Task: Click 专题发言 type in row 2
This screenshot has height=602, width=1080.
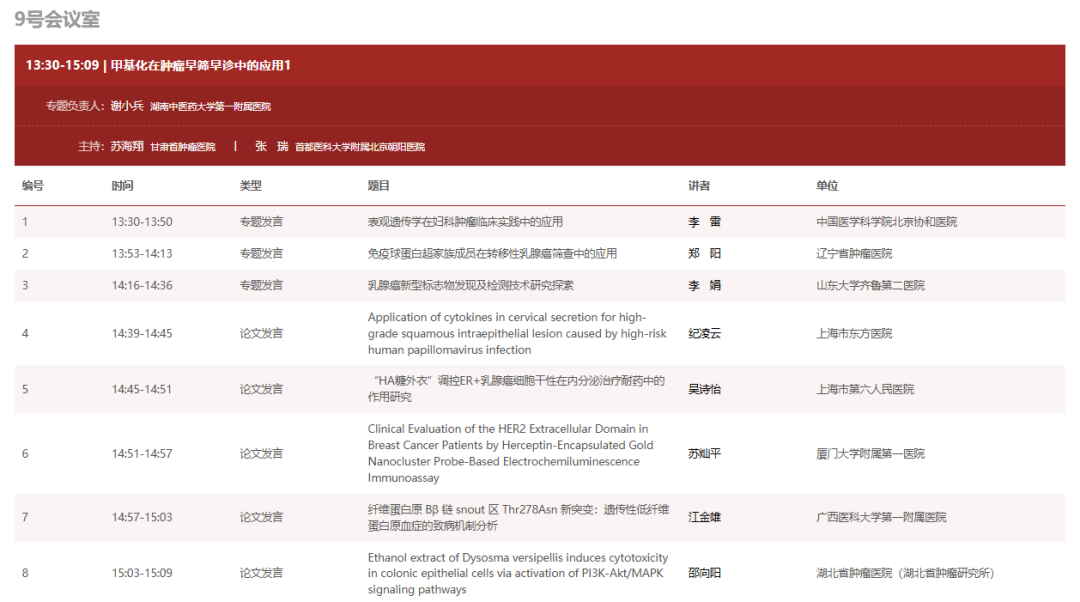Action: 261,253
